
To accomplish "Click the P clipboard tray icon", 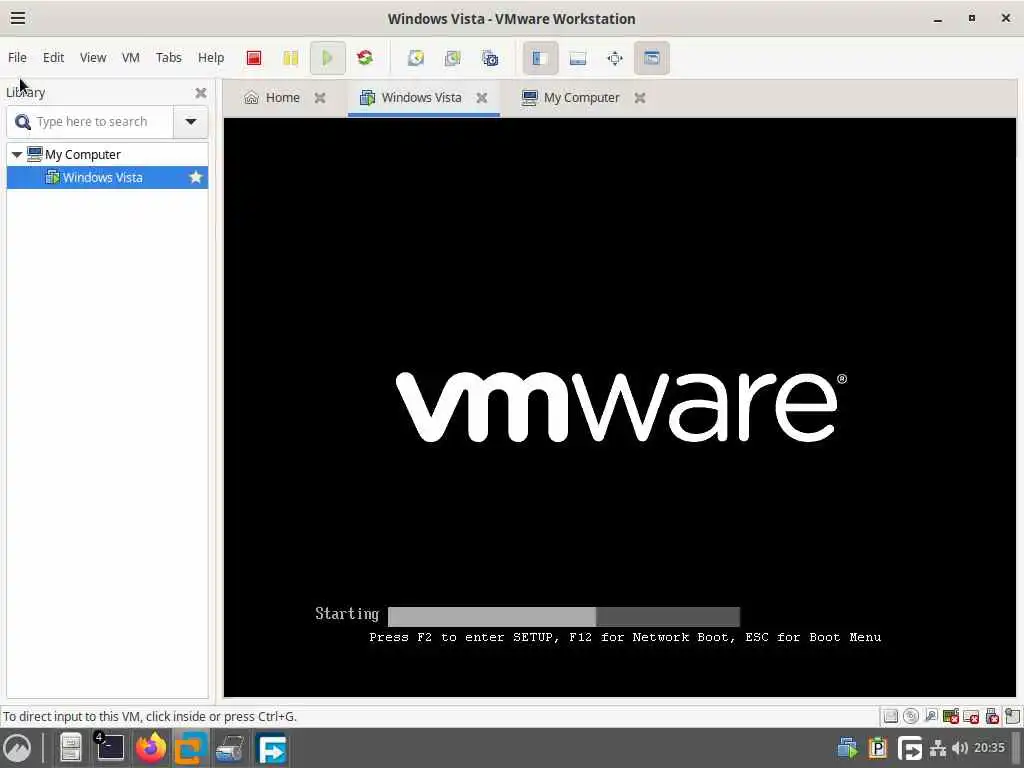I will [x=877, y=748].
